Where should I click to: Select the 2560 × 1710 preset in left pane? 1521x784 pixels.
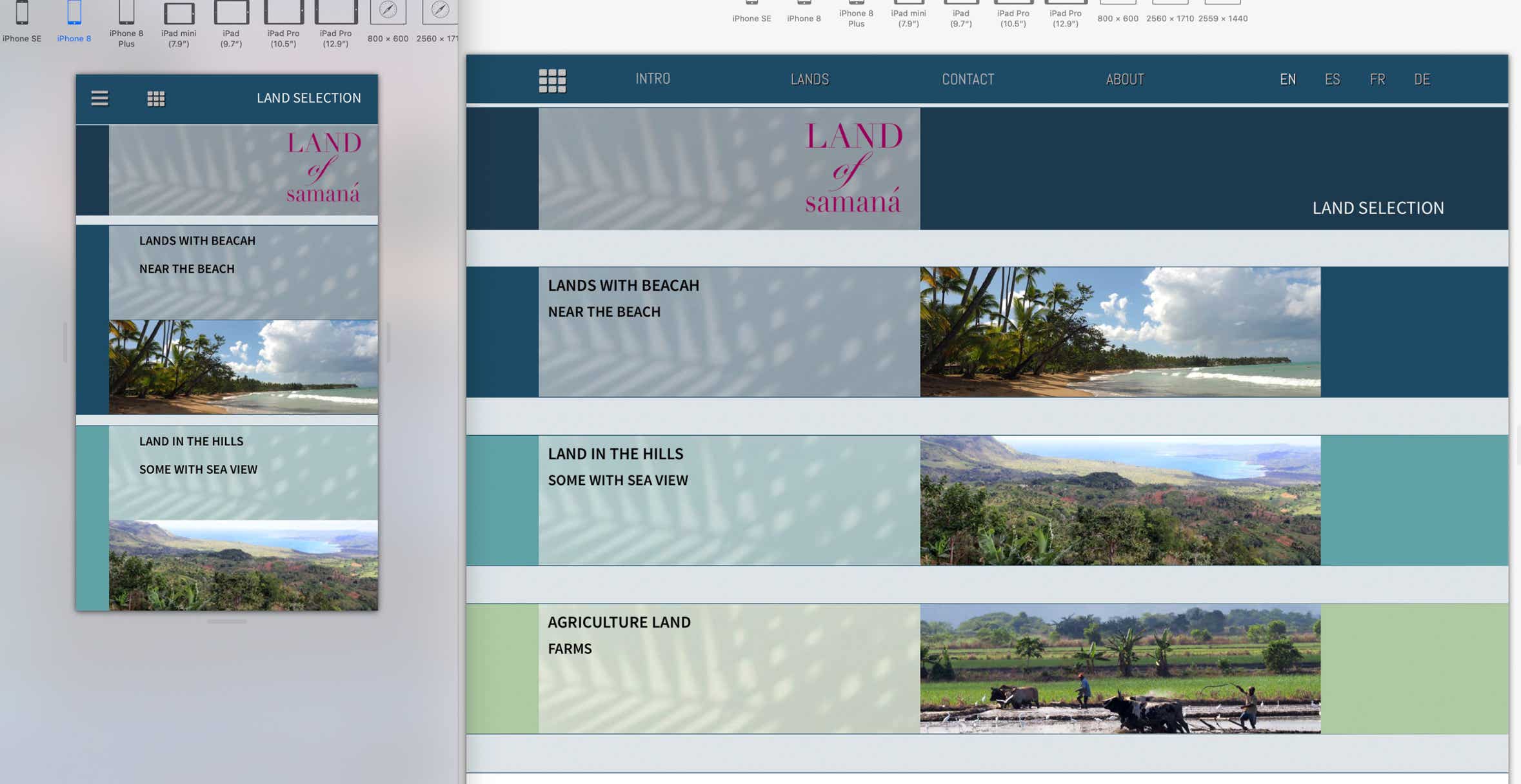pyautogui.click(x=437, y=22)
